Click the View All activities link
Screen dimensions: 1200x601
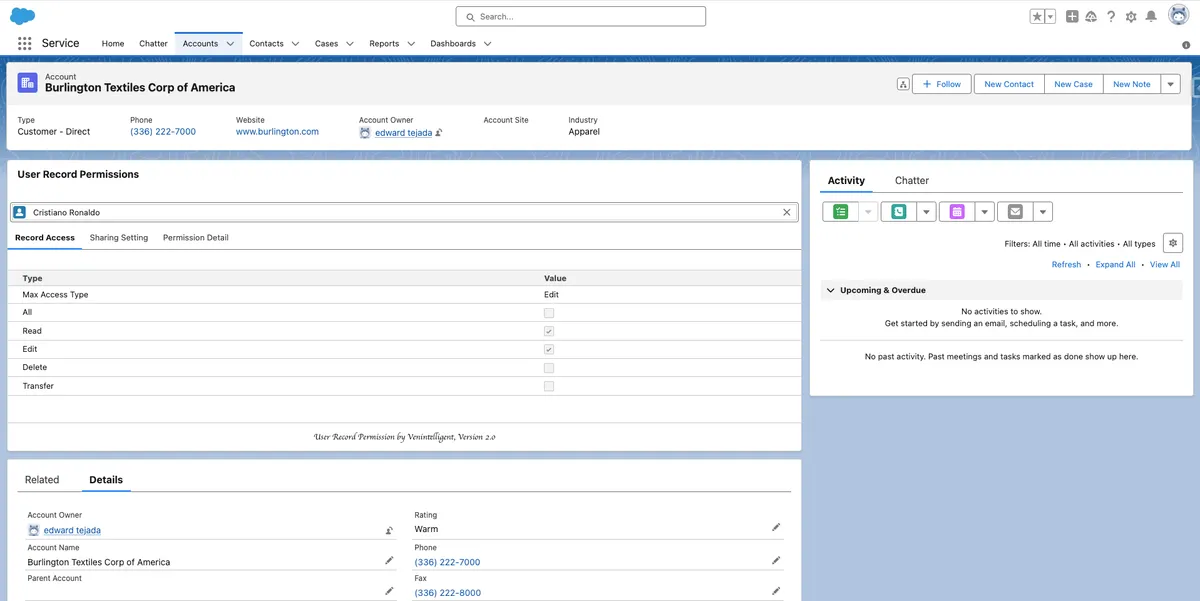tap(1165, 265)
